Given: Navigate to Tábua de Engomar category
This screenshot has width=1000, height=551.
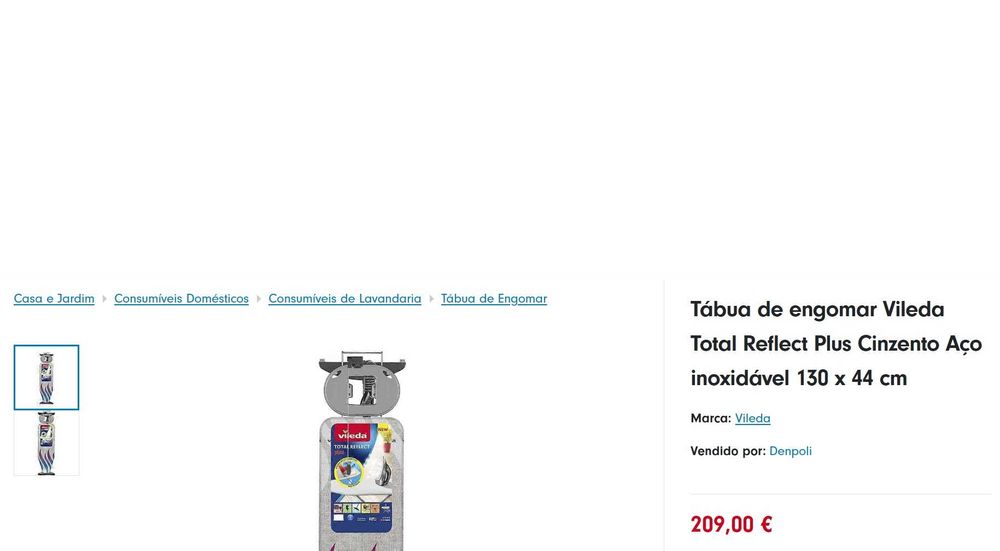Looking at the screenshot, I should pos(494,298).
